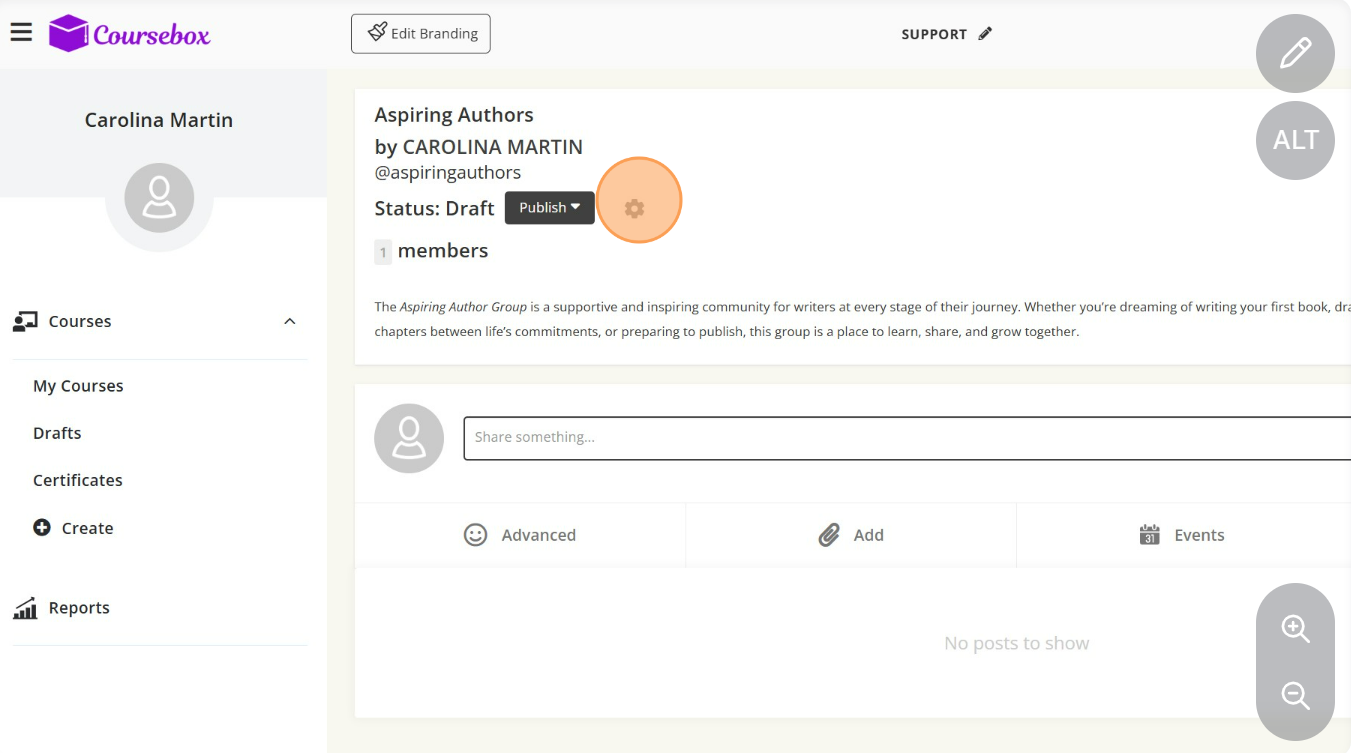Viewport: 1354px width, 753px height.
Task: Open the hamburger navigation menu
Action: tap(21, 33)
